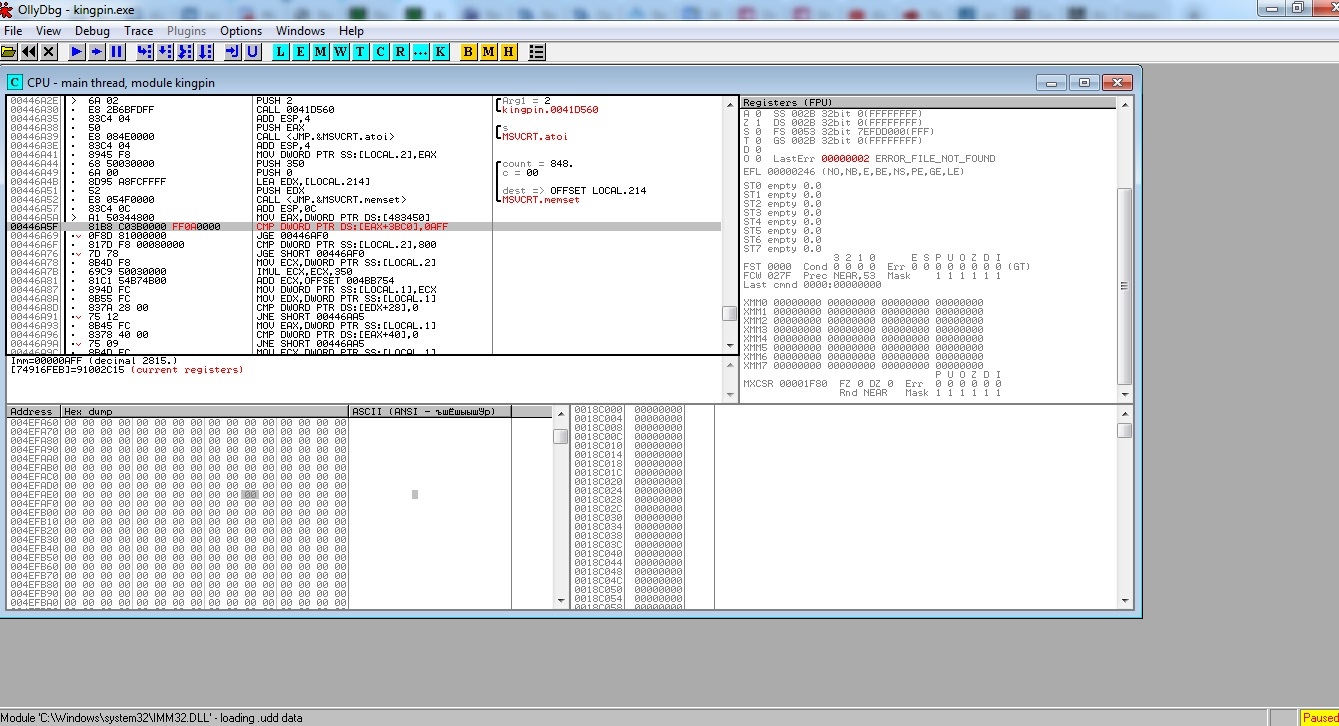1339x726 pixels.
Task: Click the ST0 empty 0.0 register row
Action: [782, 186]
